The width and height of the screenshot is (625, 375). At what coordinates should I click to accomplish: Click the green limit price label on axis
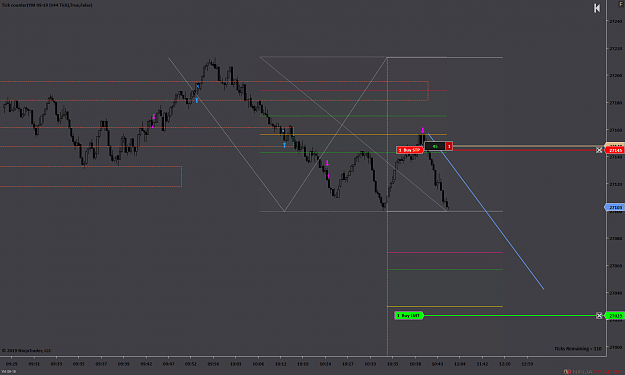pos(615,316)
